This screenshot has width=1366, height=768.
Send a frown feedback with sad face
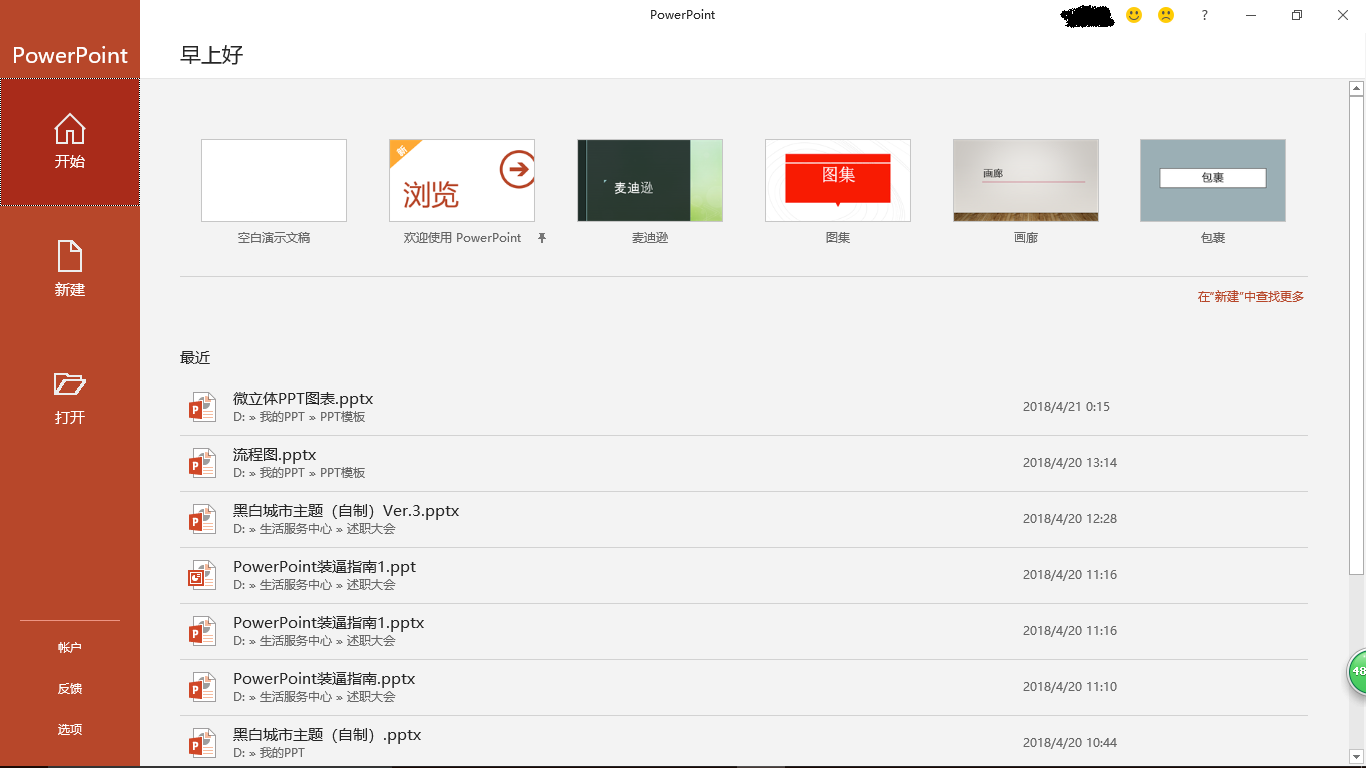pyautogui.click(x=1166, y=15)
